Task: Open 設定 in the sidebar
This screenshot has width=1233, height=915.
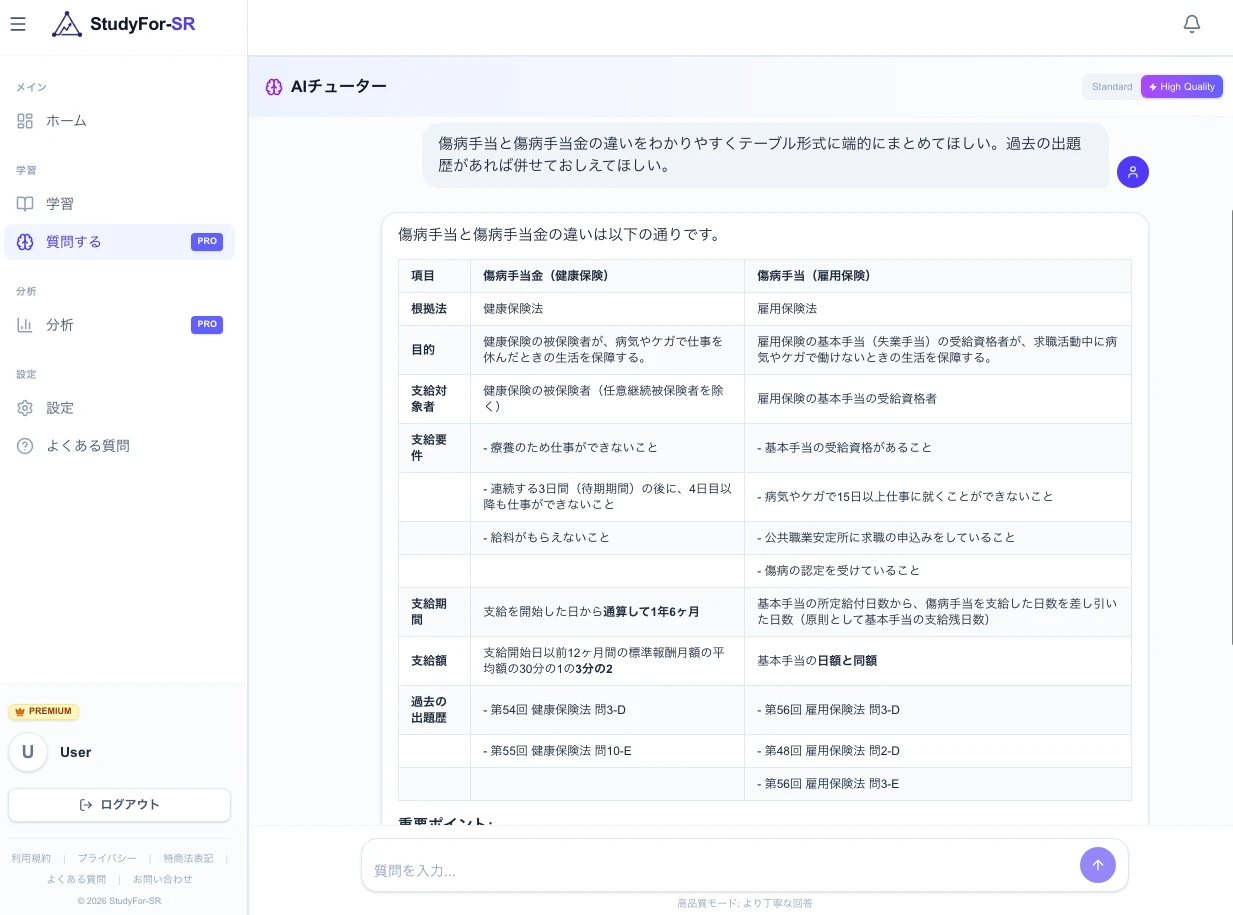Action: [120, 408]
